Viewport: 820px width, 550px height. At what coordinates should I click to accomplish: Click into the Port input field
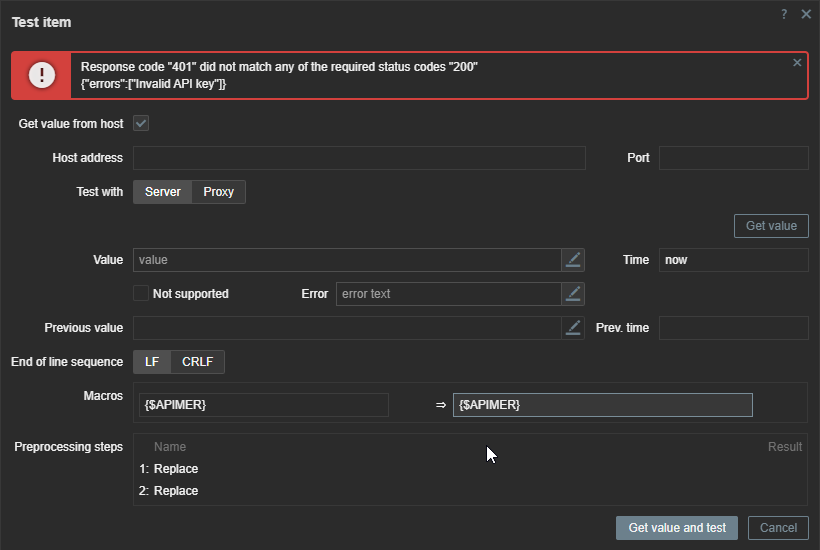point(733,158)
